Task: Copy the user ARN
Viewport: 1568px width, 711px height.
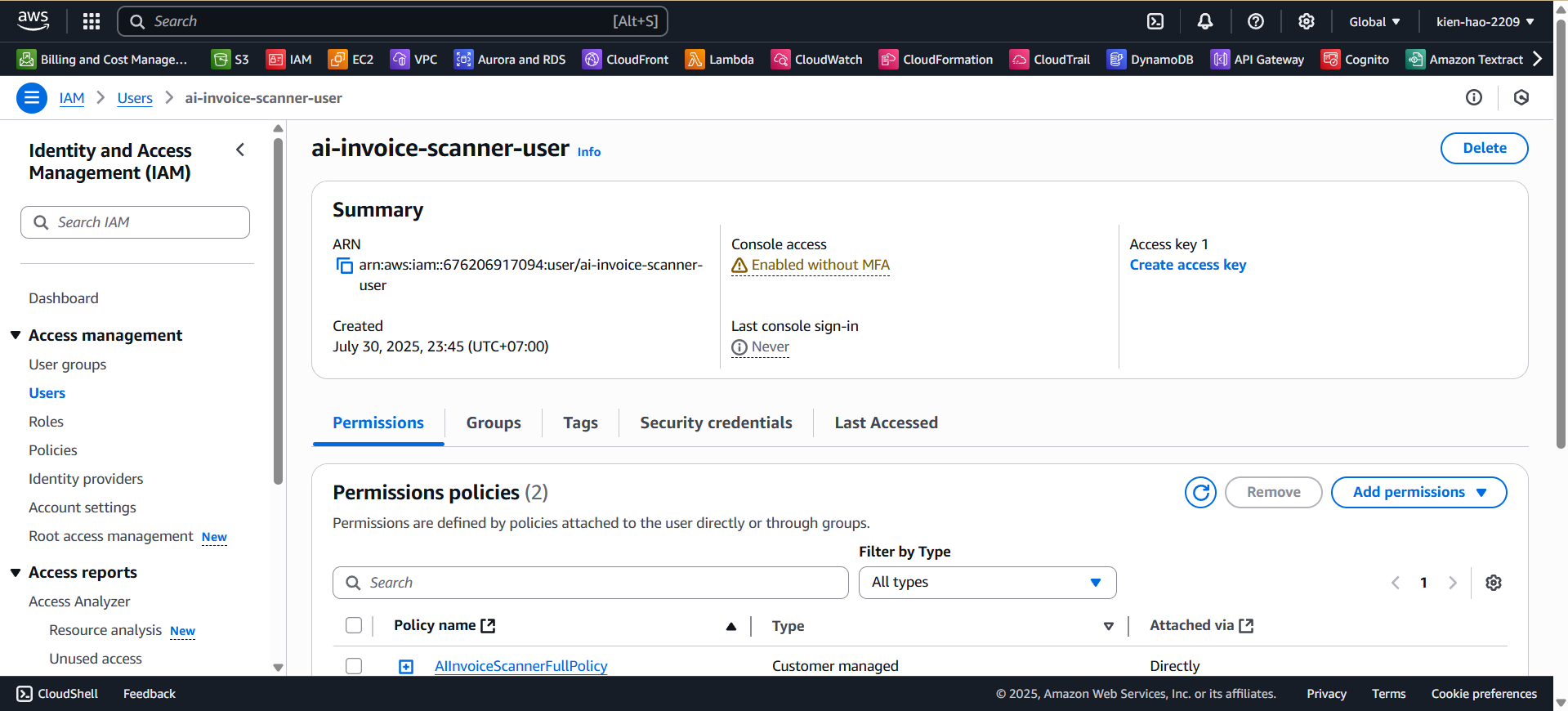Action: point(344,266)
